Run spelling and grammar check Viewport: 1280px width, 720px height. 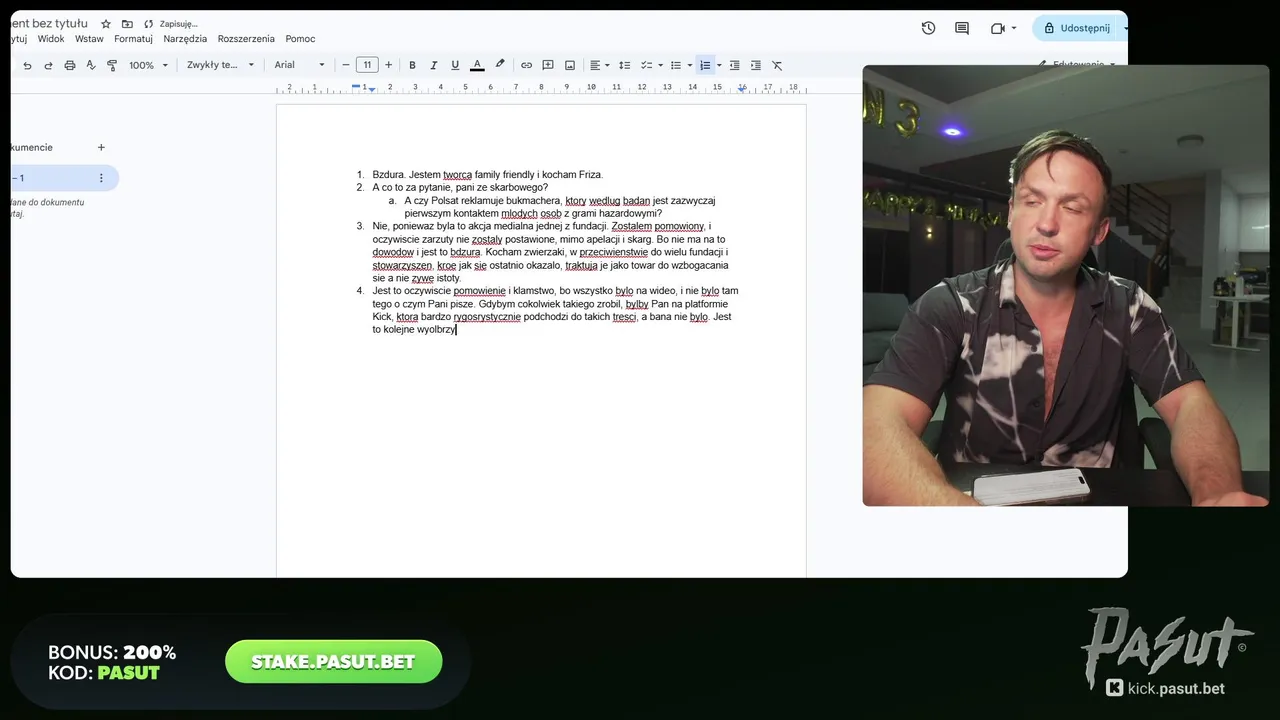[90, 65]
